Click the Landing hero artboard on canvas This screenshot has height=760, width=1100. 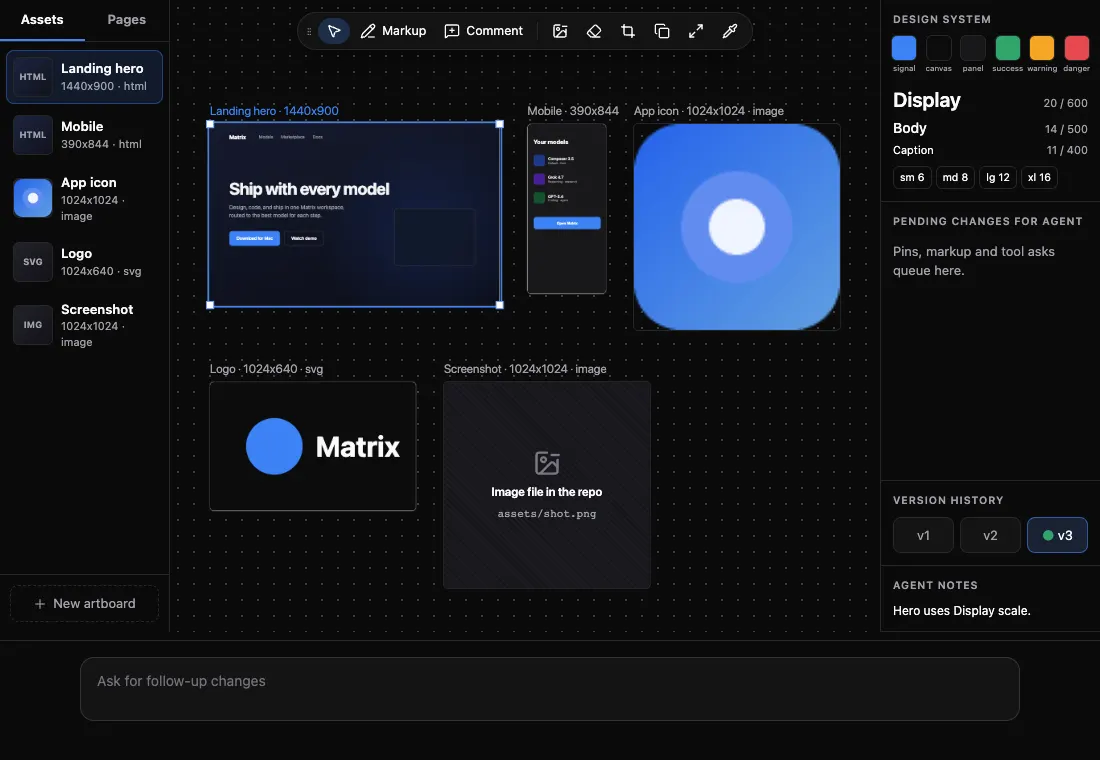355,214
